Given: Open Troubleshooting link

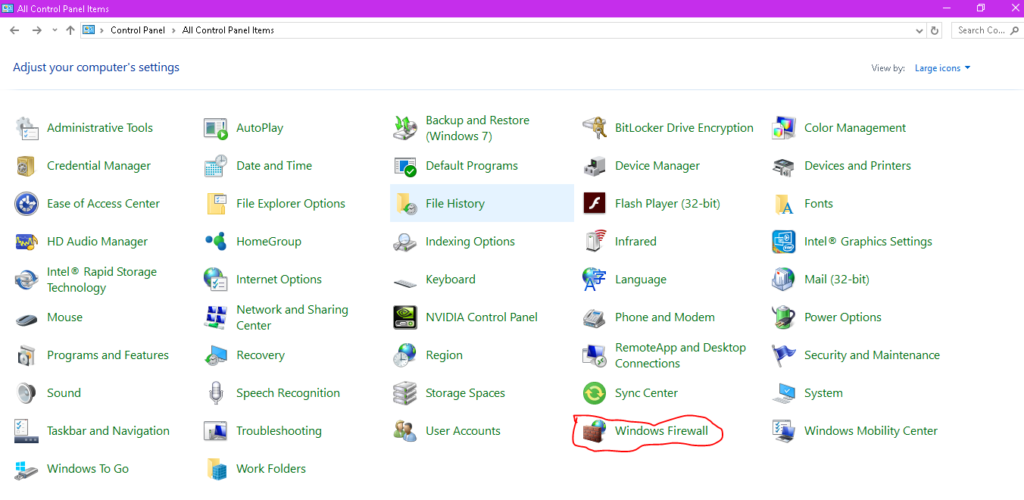Looking at the screenshot, I should (x=279, y=431).
